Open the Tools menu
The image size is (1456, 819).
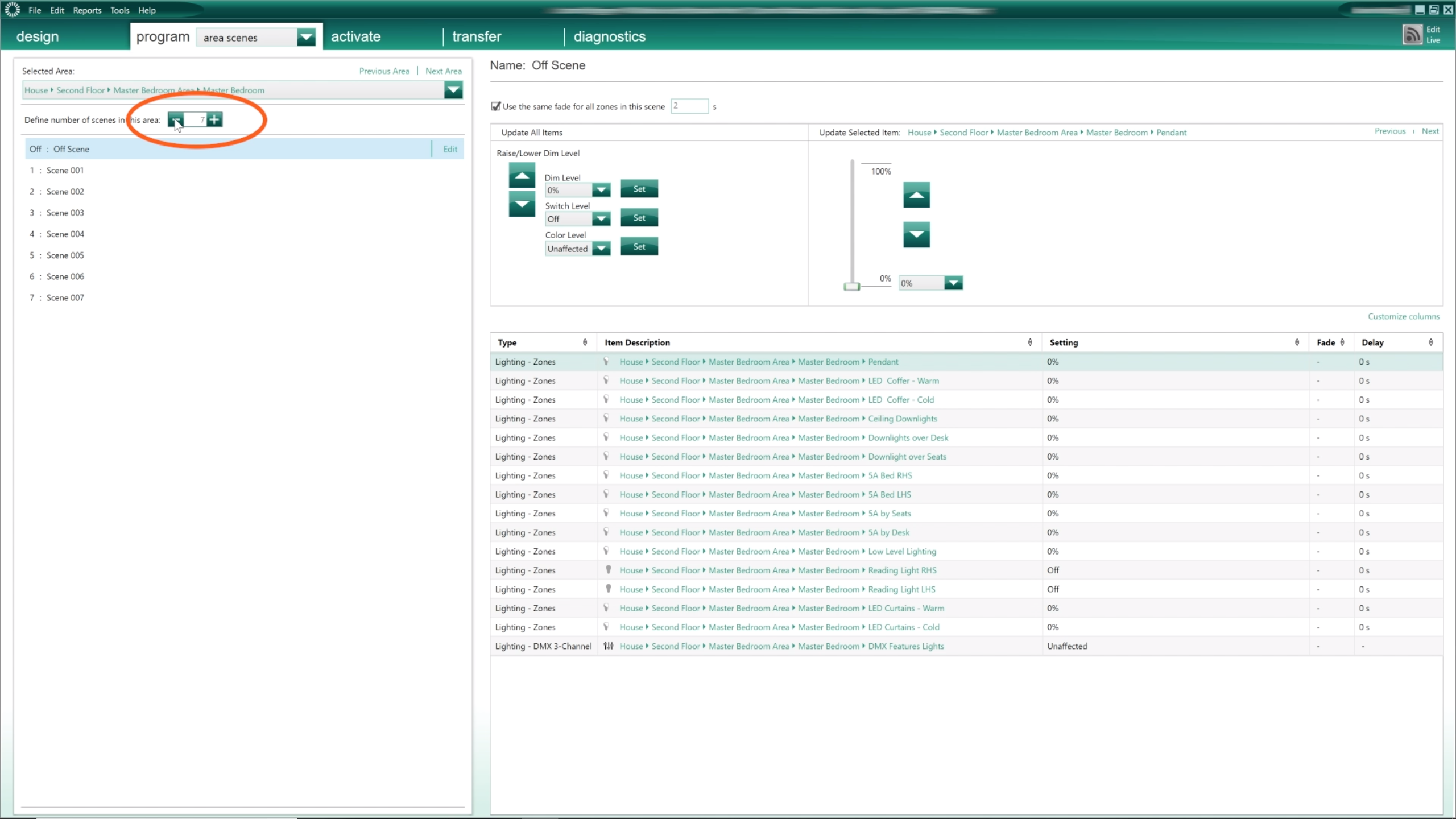point(119,10)
